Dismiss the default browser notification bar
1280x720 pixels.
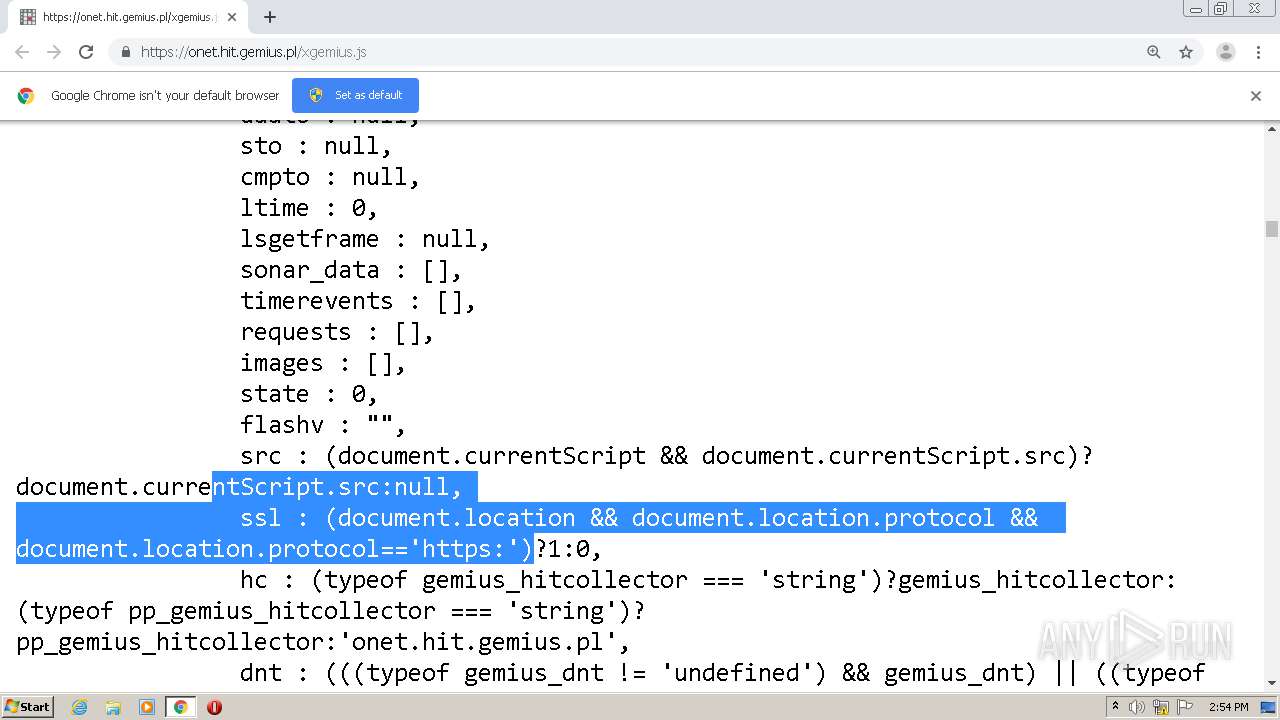click(1256, 96)
